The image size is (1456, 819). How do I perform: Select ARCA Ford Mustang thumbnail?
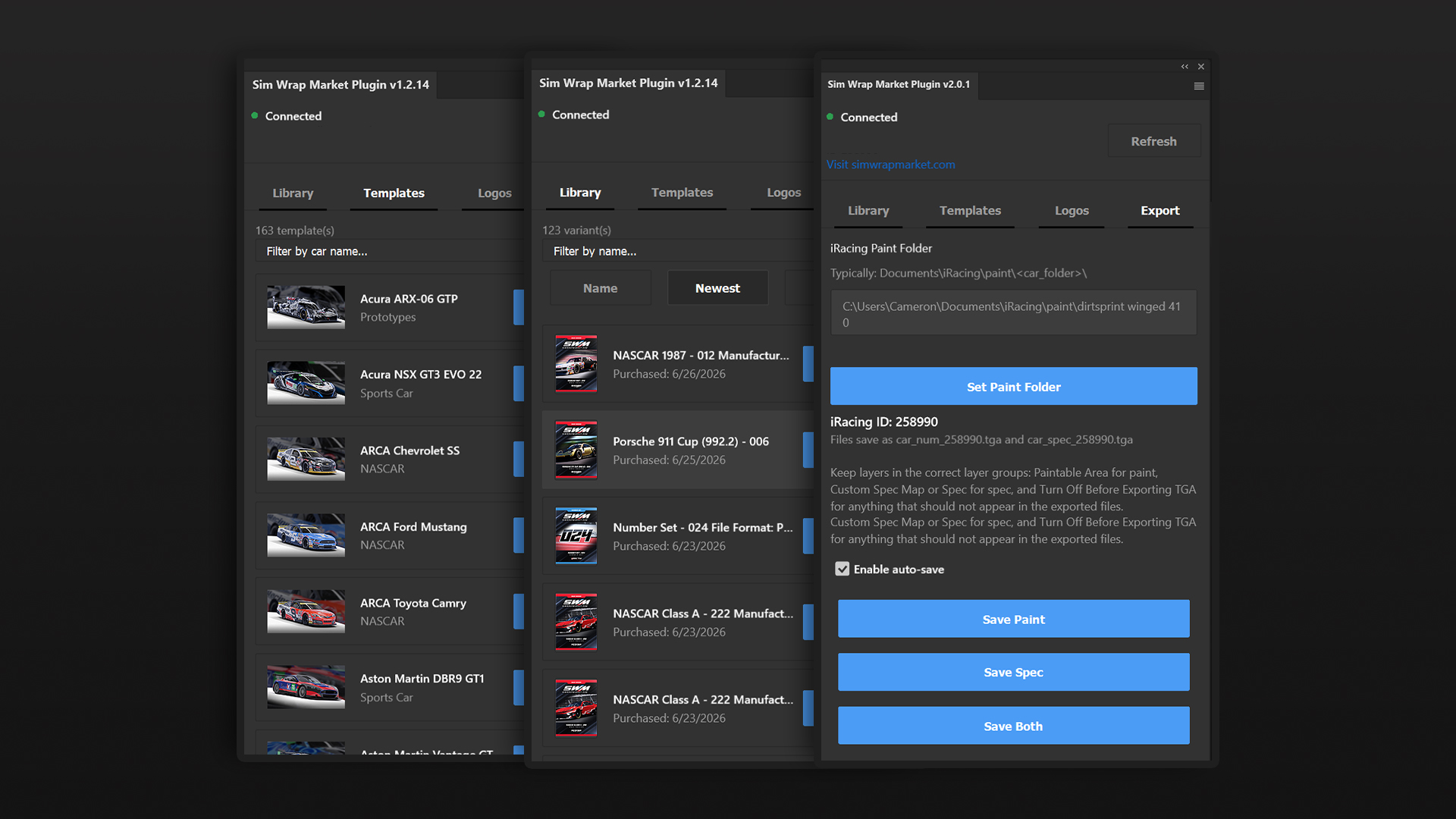click(306, 535)
